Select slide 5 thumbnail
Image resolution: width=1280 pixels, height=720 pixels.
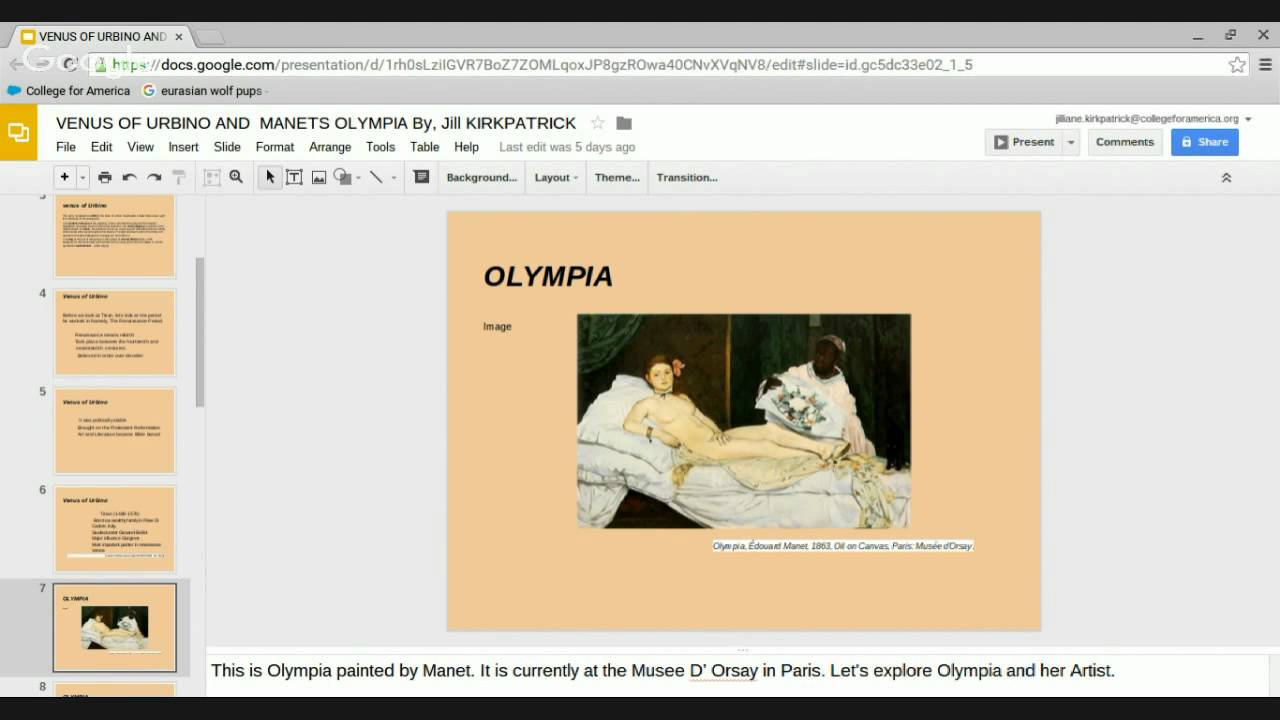tap(115, 430)
